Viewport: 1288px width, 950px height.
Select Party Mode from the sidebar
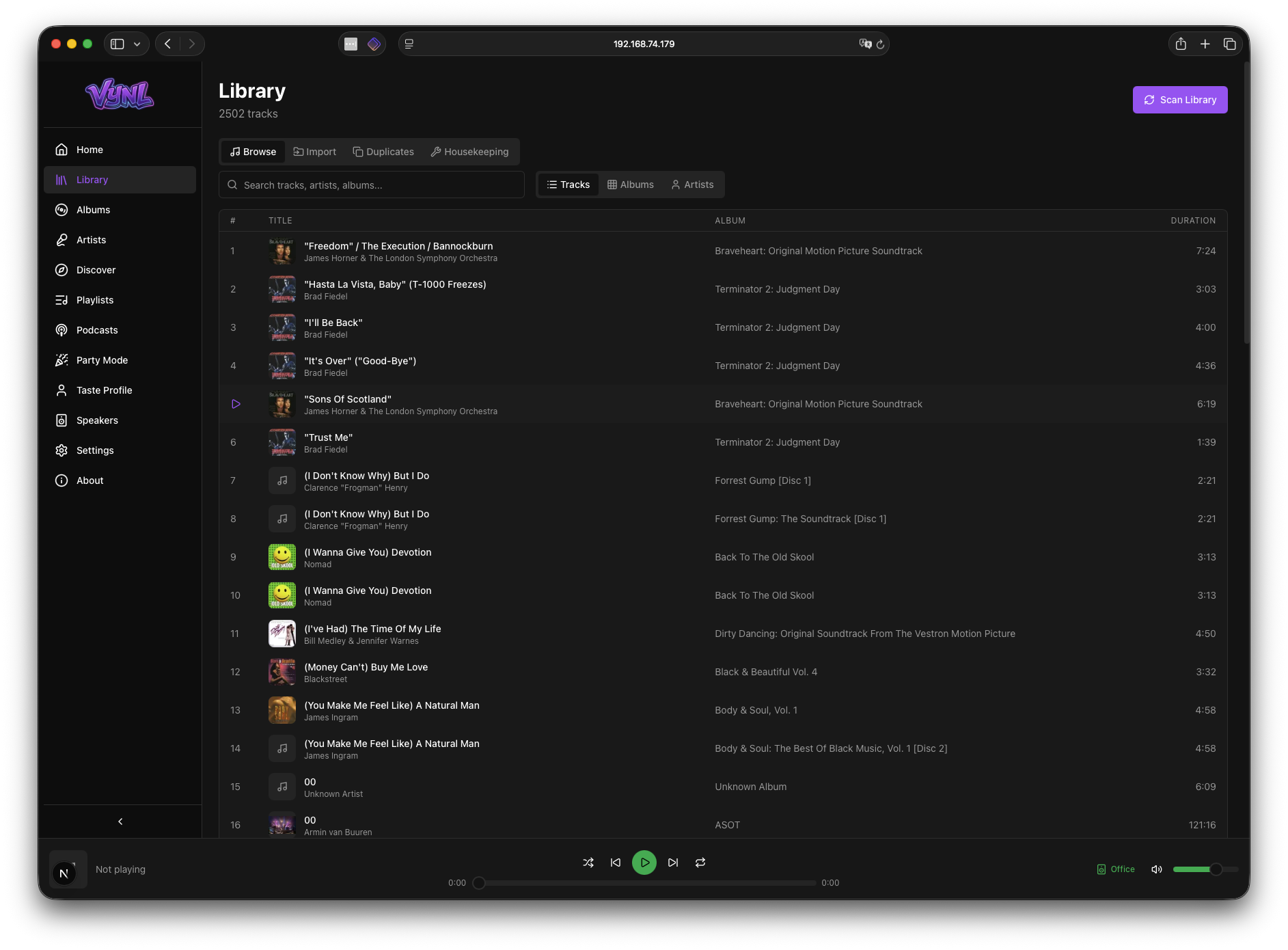click(x=101, y=360)
